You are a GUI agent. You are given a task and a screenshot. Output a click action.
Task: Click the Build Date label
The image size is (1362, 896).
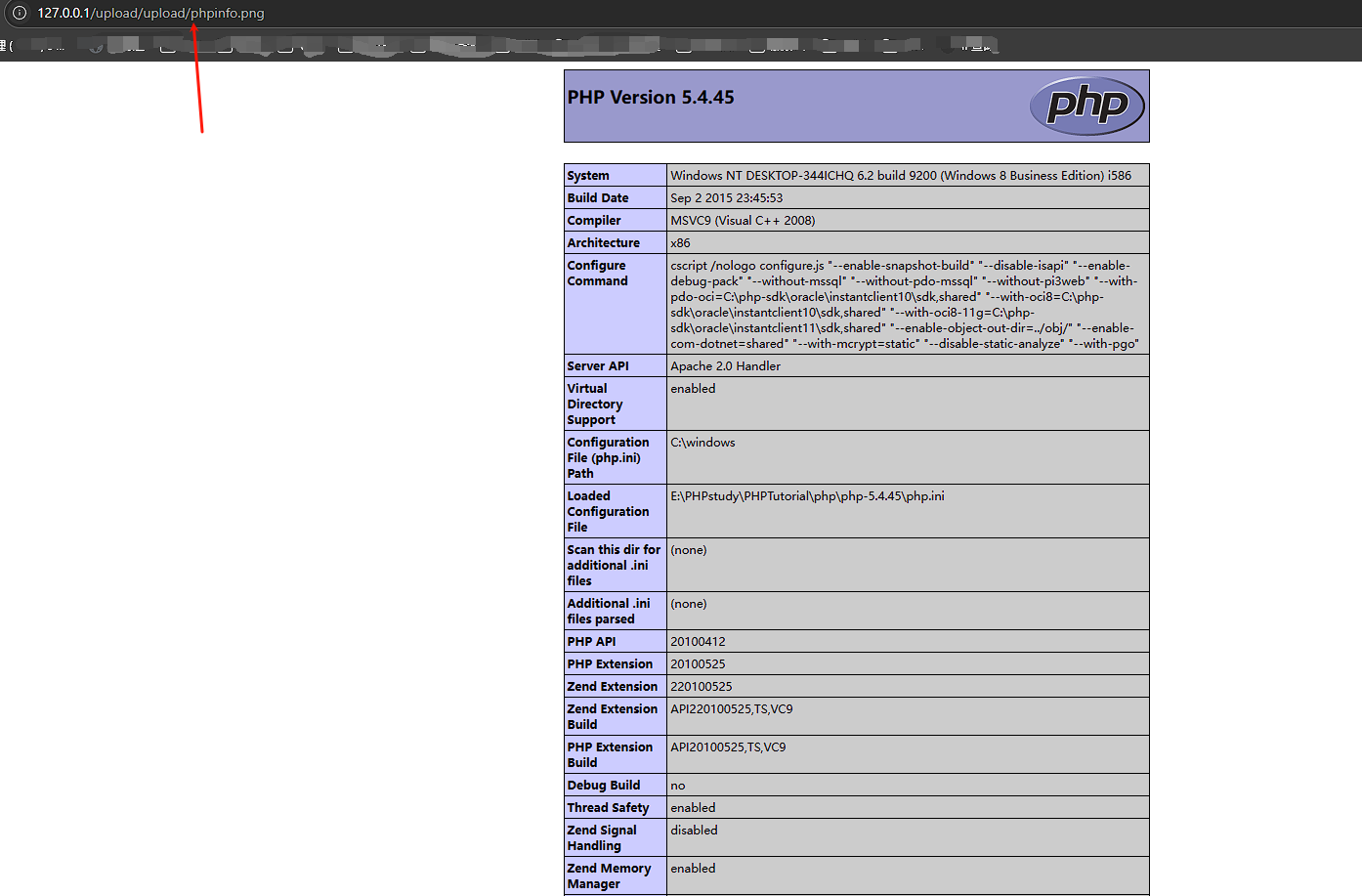pyautogui.click(x=598, y=198)
